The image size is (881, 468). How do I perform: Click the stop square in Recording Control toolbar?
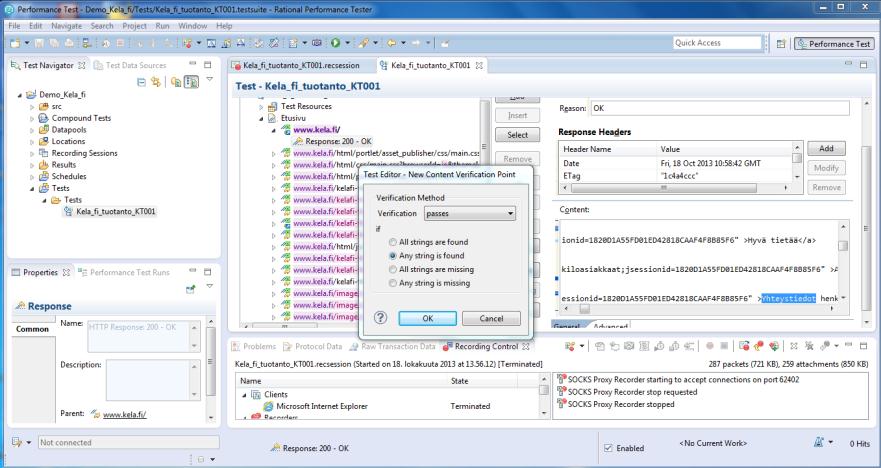[x=724, y=346]
